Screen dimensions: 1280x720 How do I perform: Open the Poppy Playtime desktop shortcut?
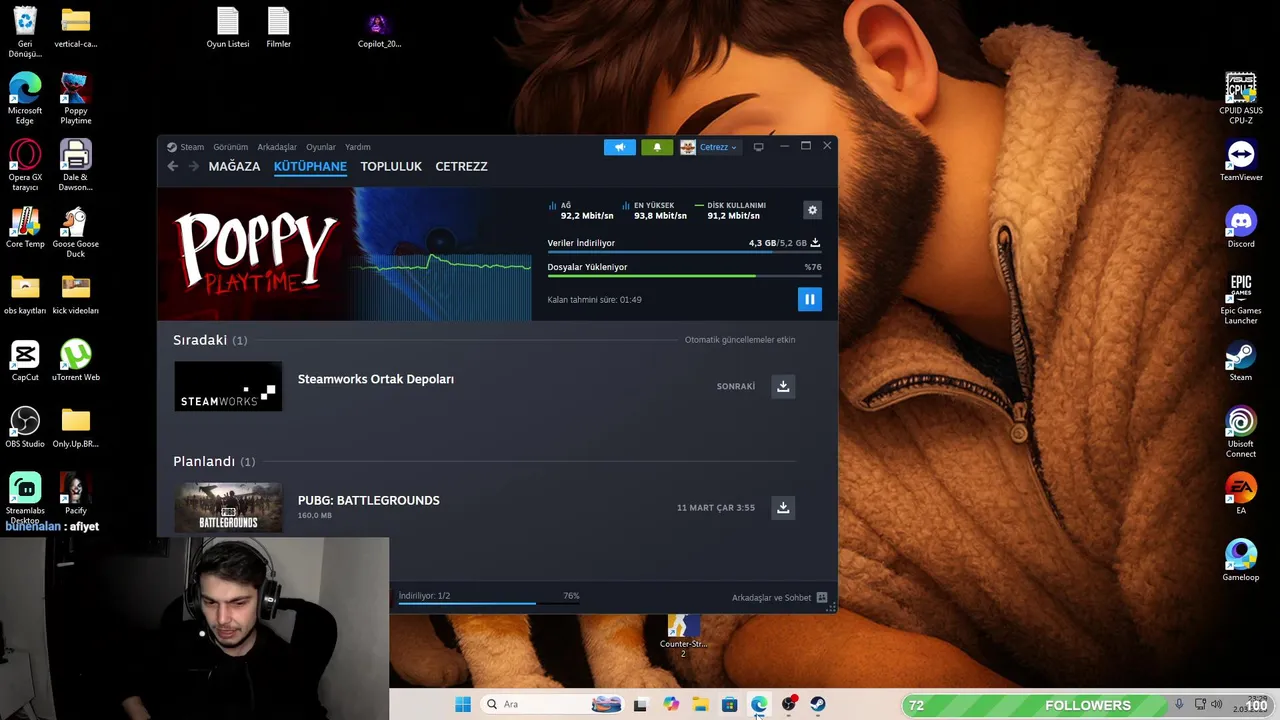coord(75,98)
